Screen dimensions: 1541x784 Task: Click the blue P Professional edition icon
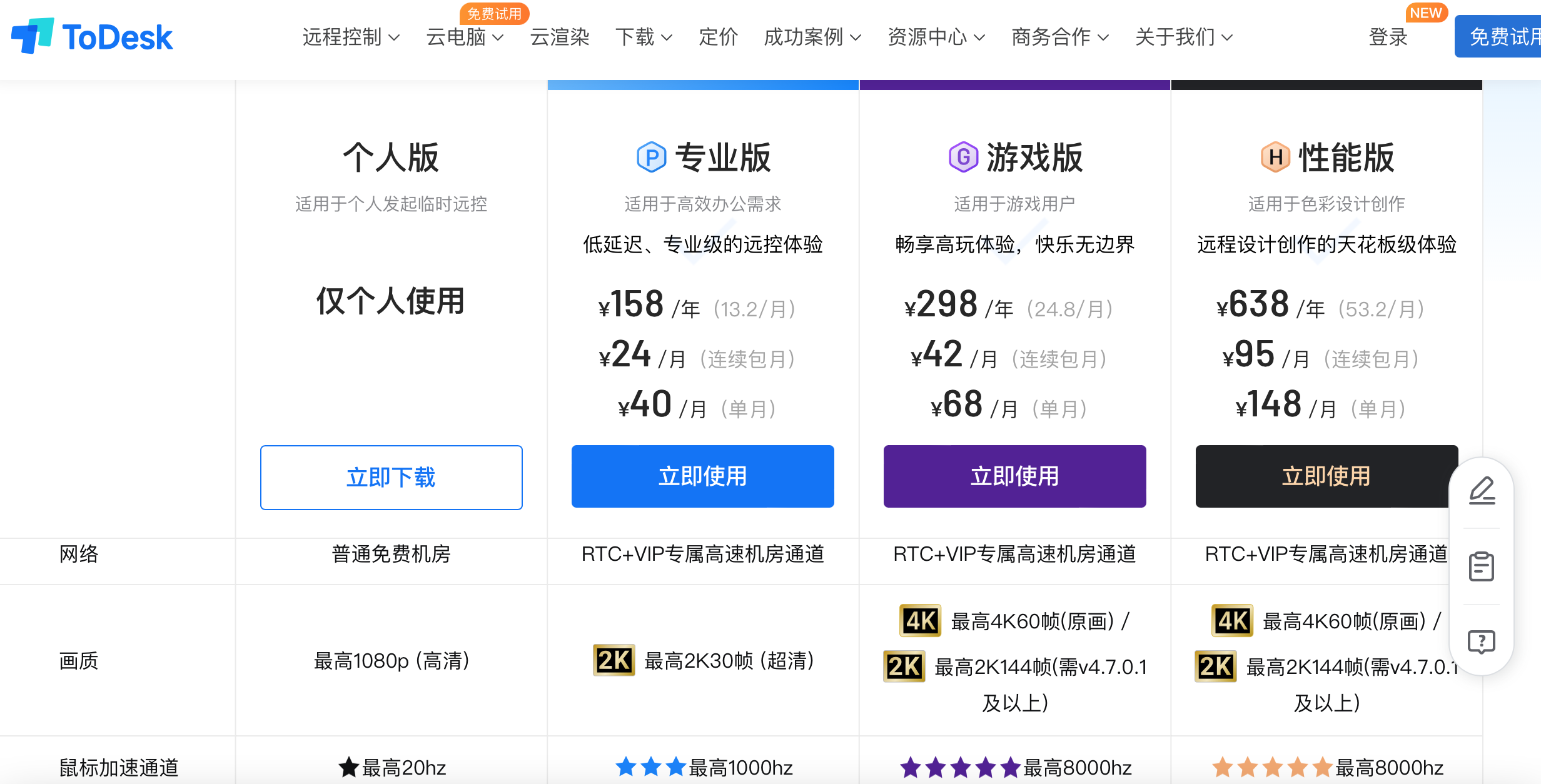click(651, 157)
